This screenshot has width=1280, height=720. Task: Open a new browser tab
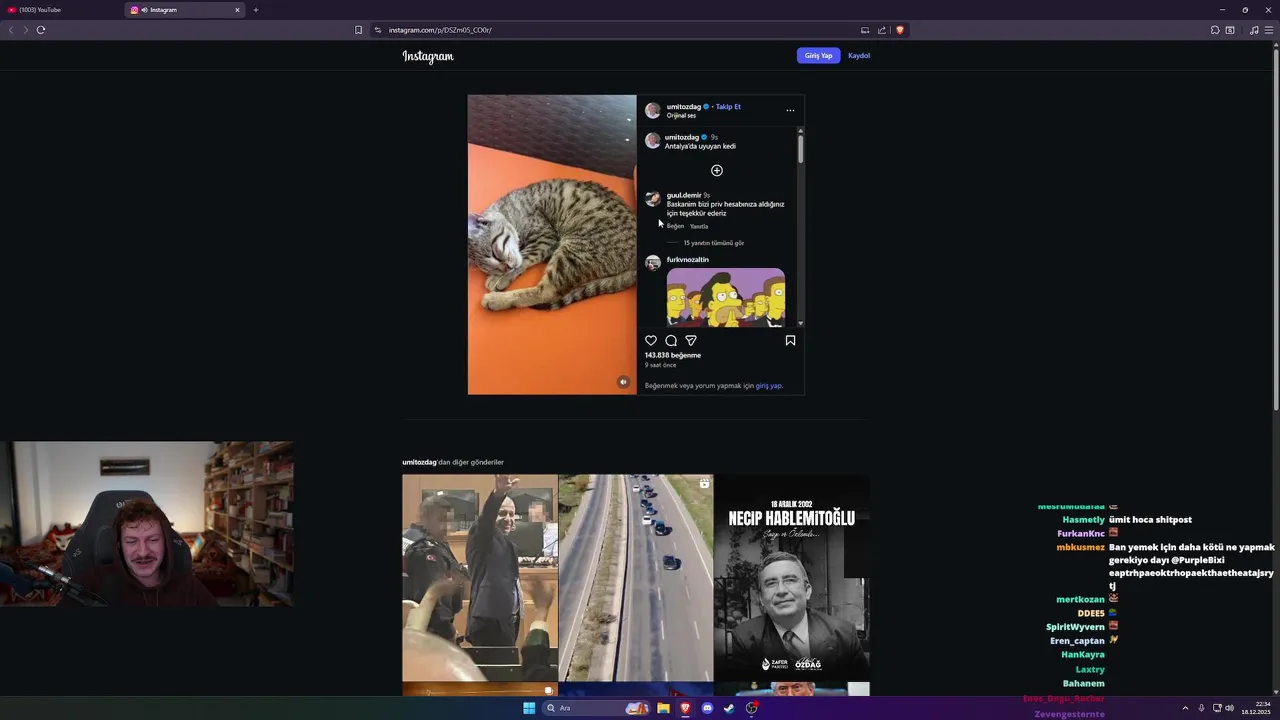[256, 10]
